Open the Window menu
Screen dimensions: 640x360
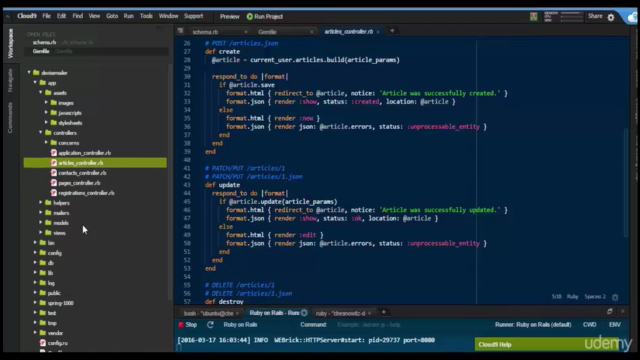click(x=168, y=16)
